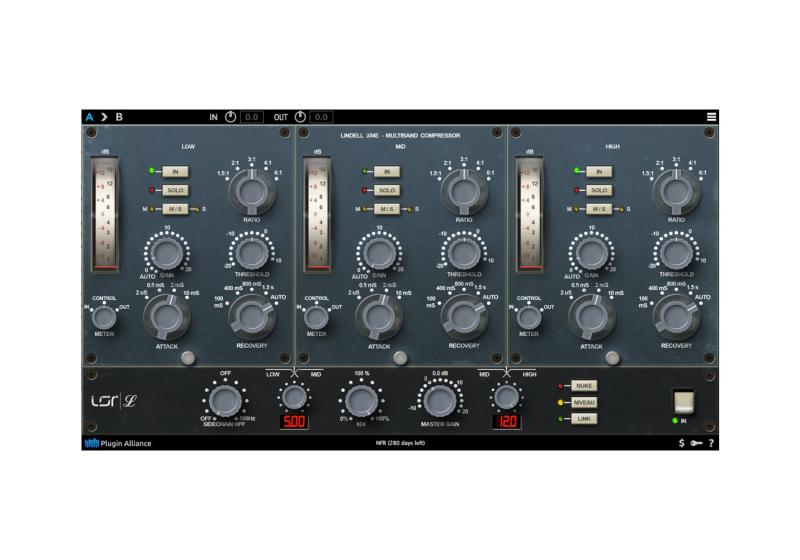Viewport: 800px width, 560px height.
Task: Toggle the HIGH band M/S button
Action: pyautogui.click(x=599, y=209)
